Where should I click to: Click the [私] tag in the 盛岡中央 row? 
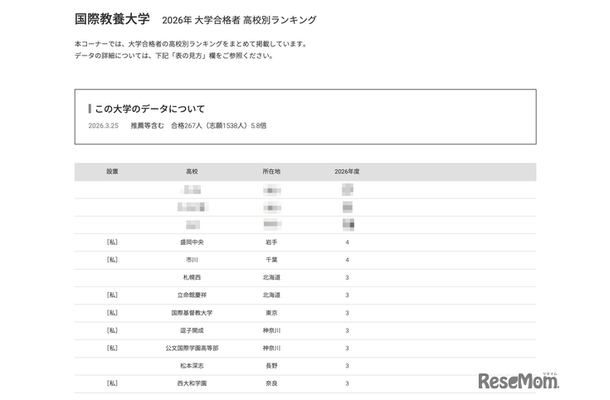click(x=112, y=242)
